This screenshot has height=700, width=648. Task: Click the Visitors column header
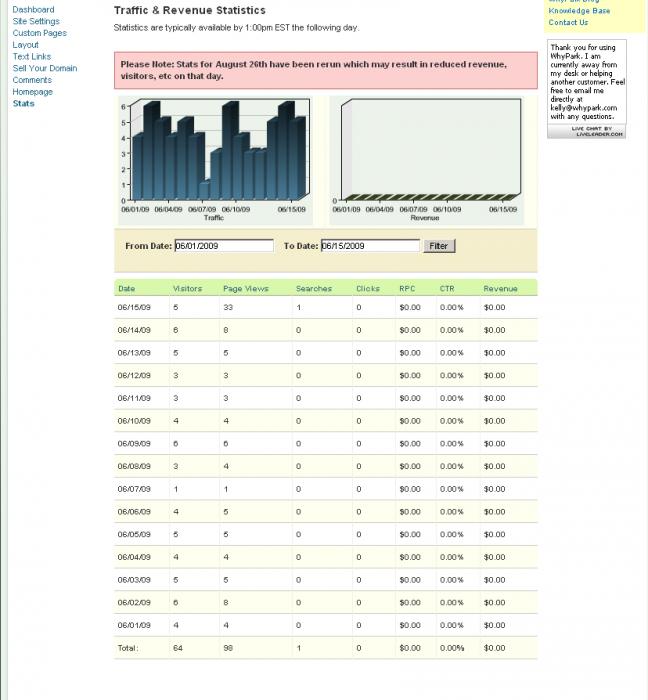[x=187, y=288]
